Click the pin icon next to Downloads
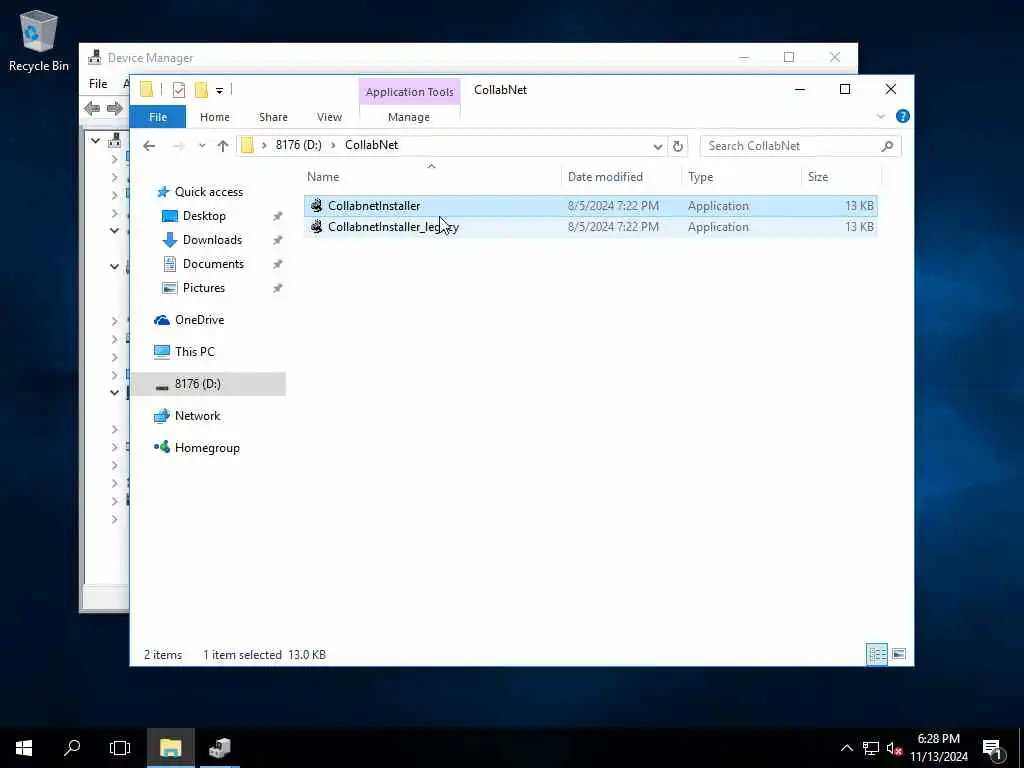Viewport: 1024px width, 768px height. (x=278, y=240)
